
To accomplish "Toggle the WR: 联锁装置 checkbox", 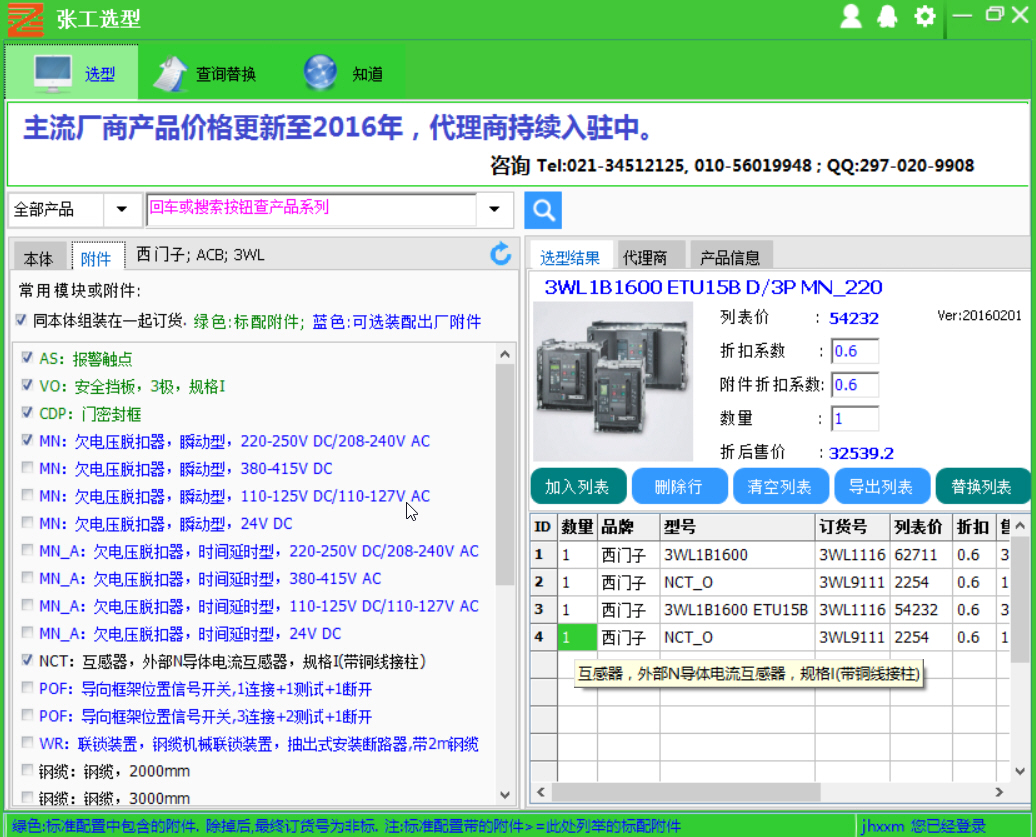I will 26,743.
